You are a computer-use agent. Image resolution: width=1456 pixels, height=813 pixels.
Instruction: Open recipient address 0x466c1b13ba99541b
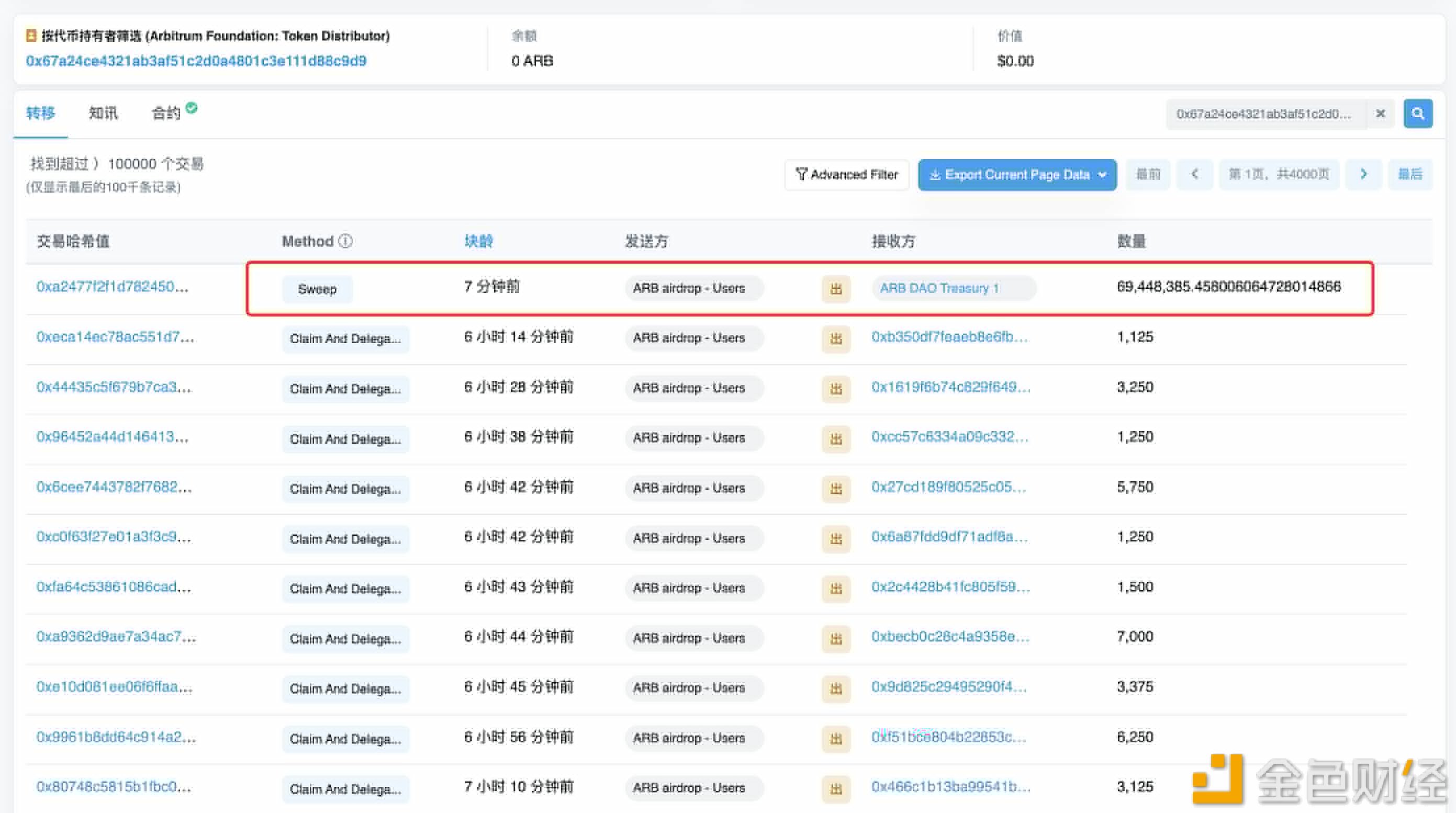pos(951,787)
